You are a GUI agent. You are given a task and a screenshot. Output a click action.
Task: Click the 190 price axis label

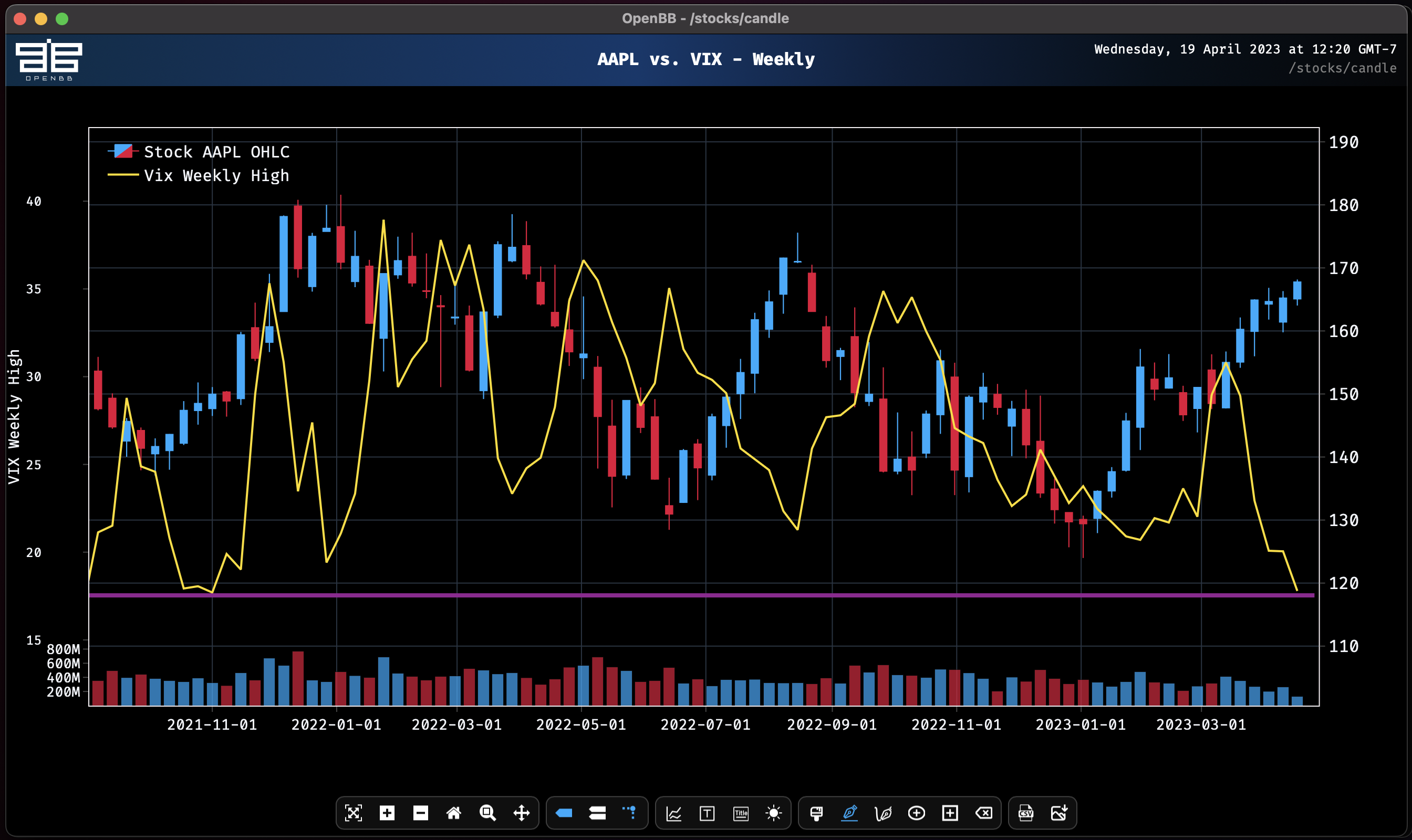(1344, 143)
